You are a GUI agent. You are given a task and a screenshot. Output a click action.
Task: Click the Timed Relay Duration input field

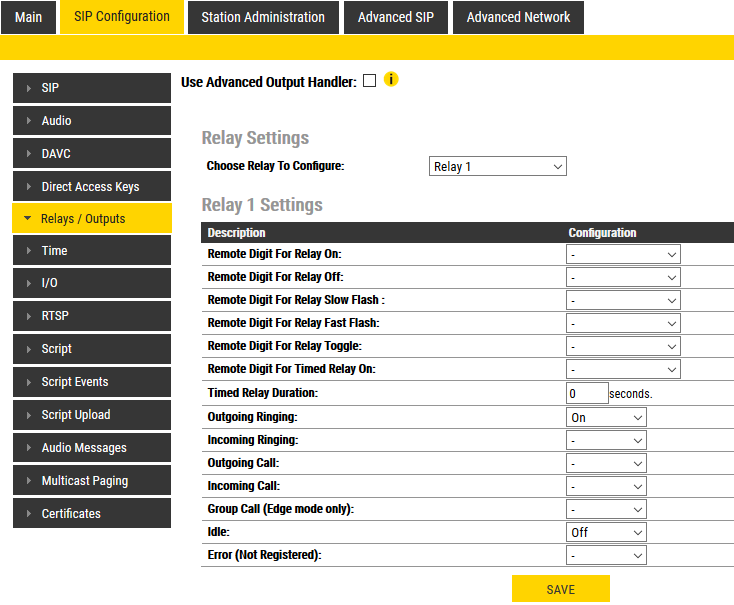tap(587, 393)
